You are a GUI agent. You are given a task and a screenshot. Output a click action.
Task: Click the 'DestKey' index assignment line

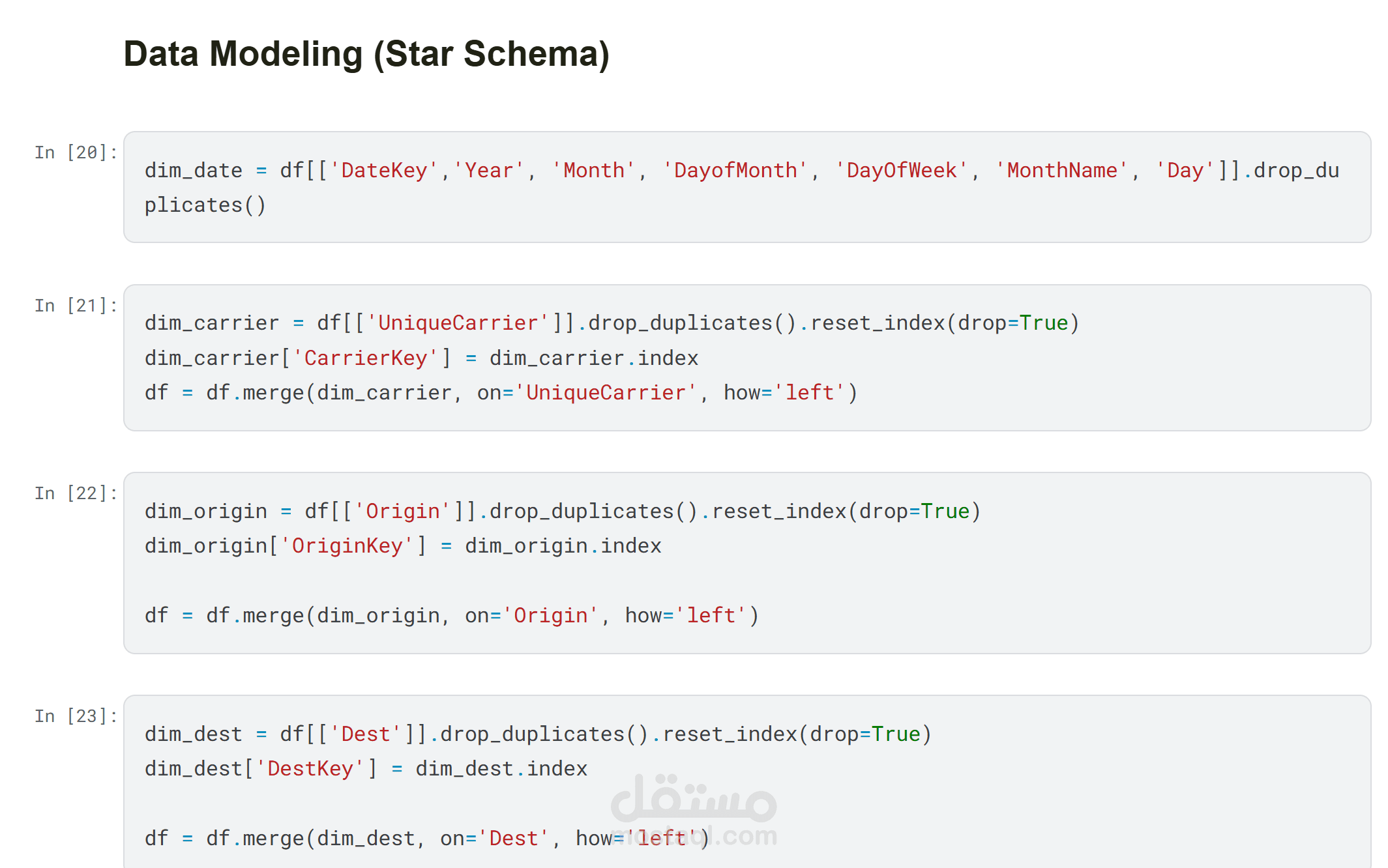point(365,769)
